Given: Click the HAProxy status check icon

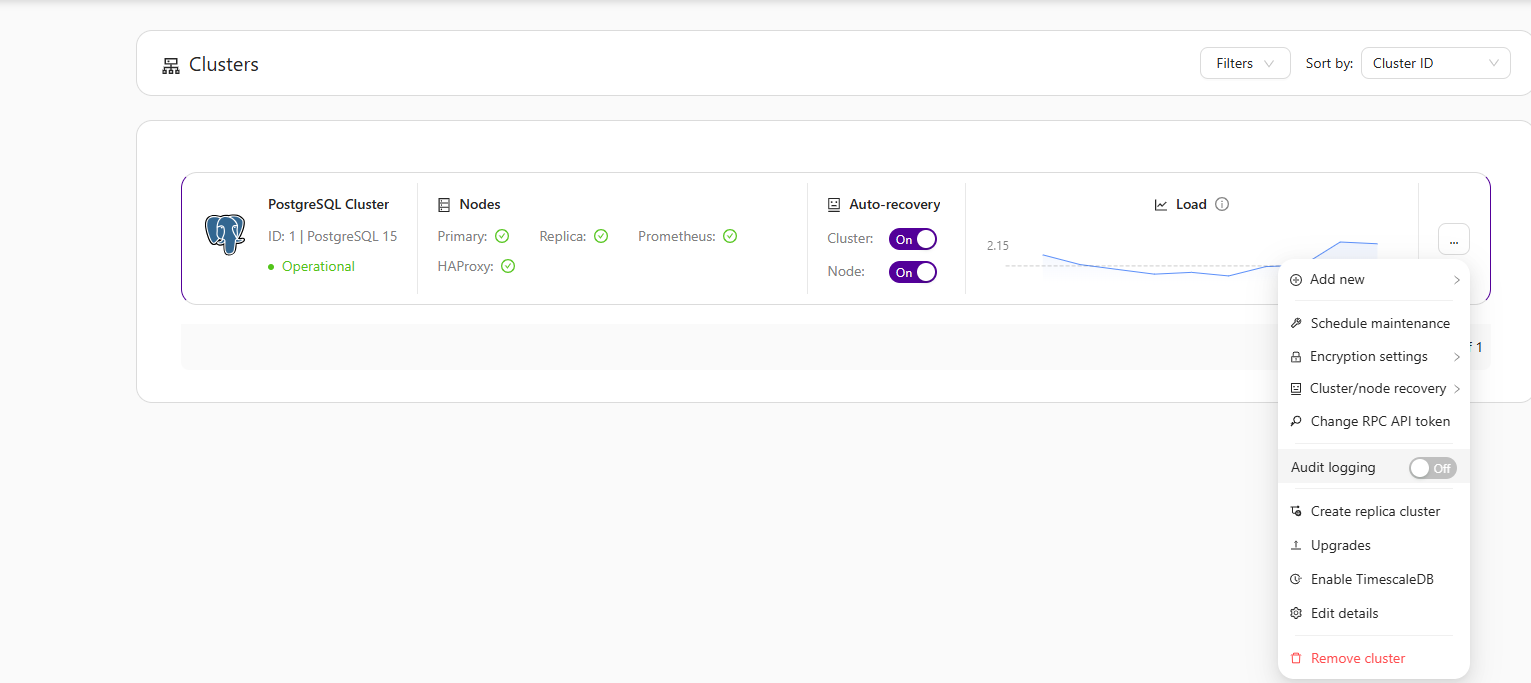Looking at the screenshot, I should click(x=508, y=266).
